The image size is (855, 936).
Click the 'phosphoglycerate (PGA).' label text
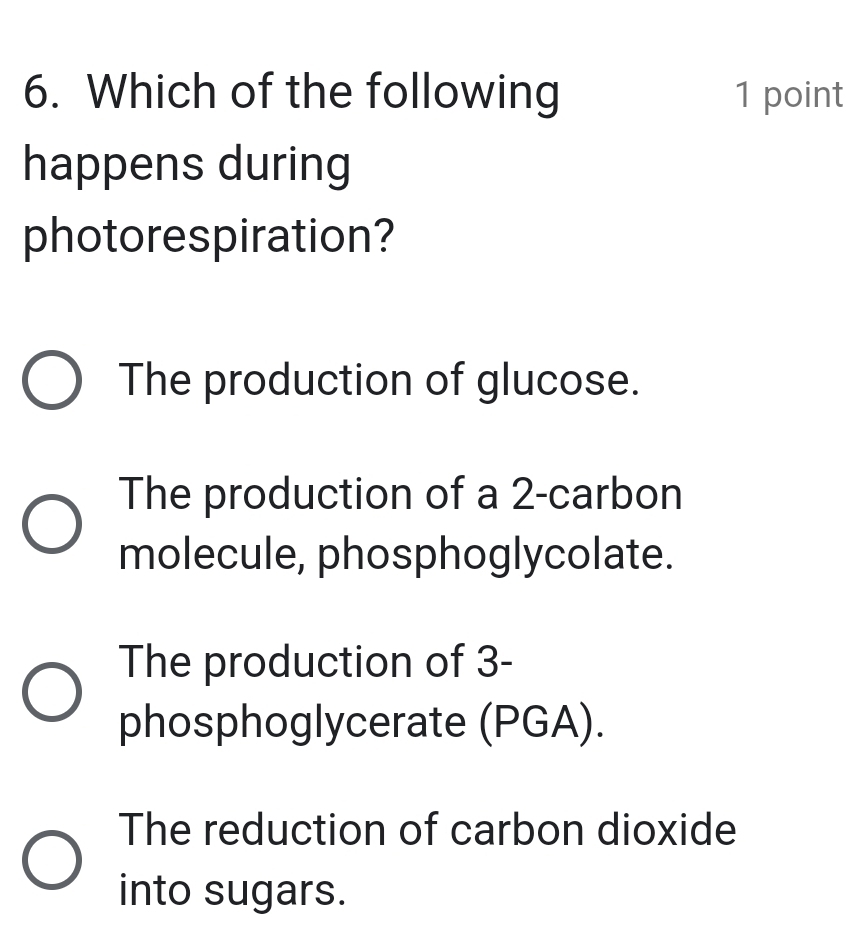pyautogui.click(x=362, y=722)
